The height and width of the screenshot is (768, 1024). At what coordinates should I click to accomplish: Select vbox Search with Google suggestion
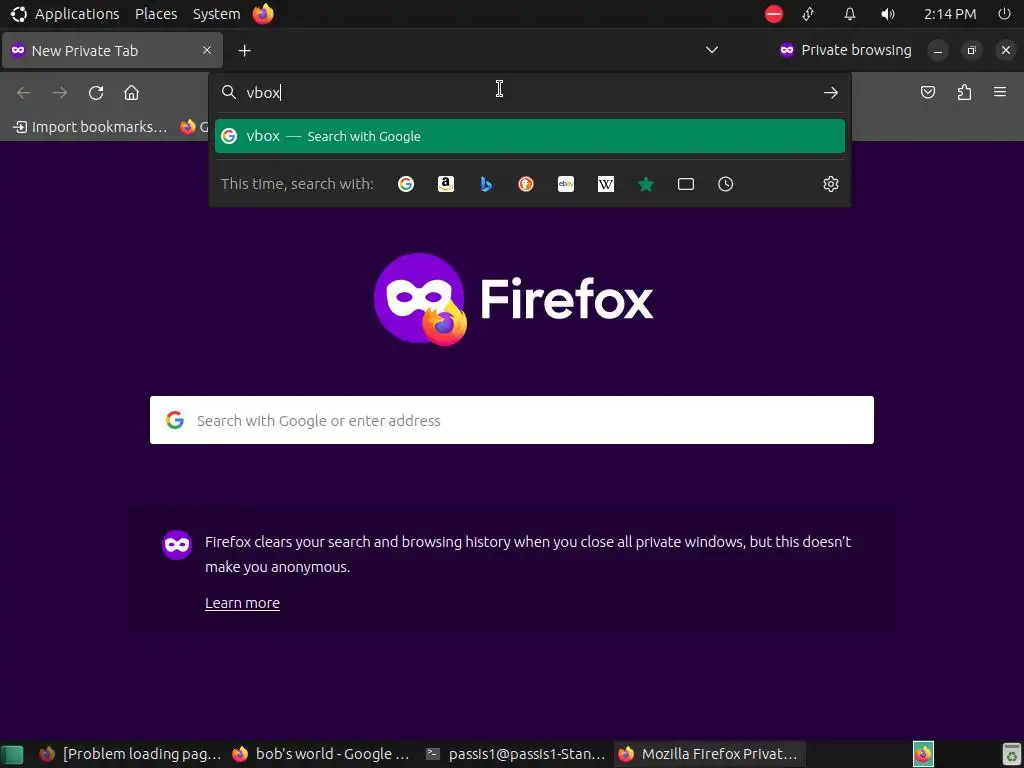[x=530, y=136]
